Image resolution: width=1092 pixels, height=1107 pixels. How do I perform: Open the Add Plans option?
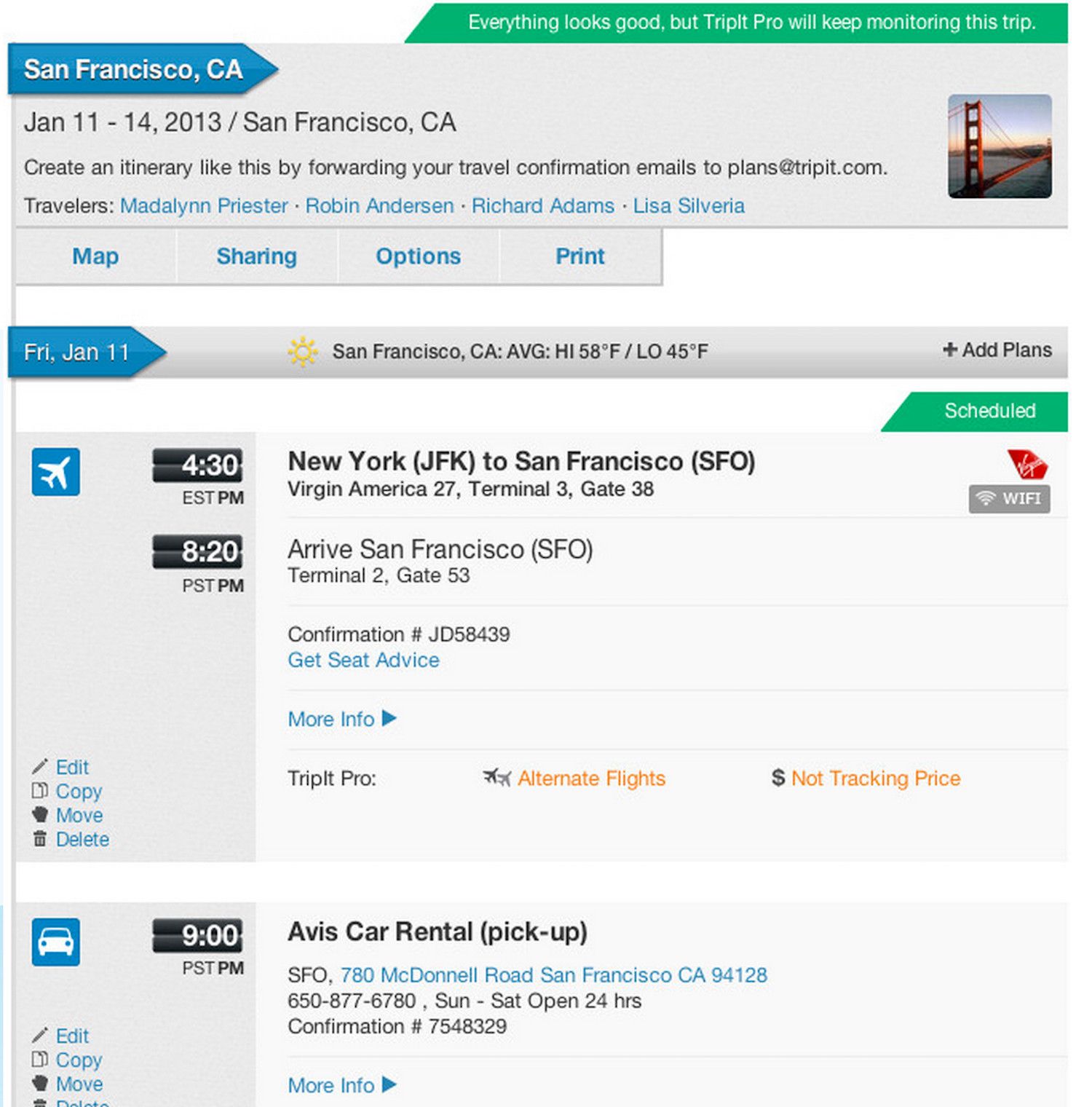point(997,350)
